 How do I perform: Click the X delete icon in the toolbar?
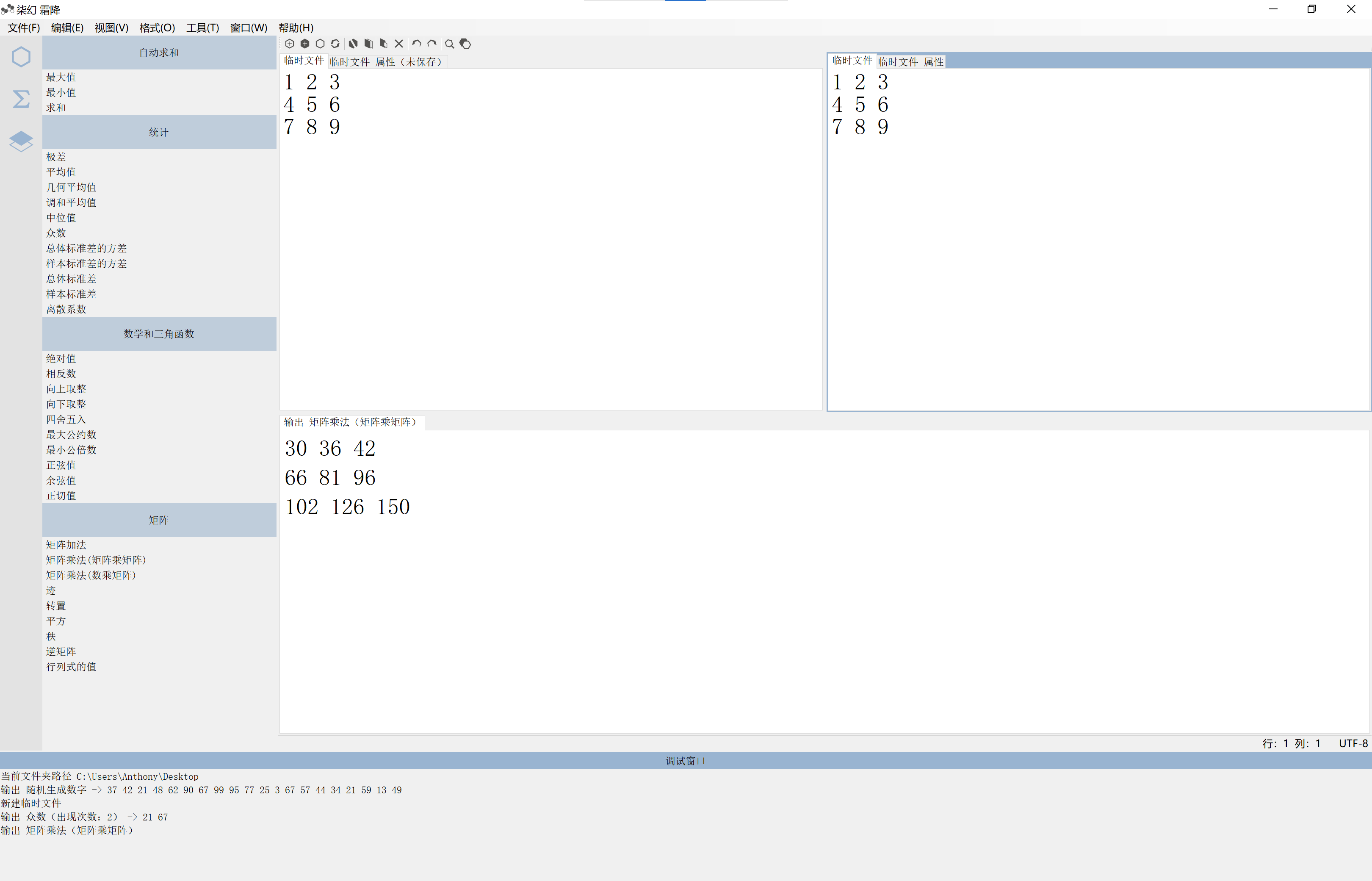(399, 44)
